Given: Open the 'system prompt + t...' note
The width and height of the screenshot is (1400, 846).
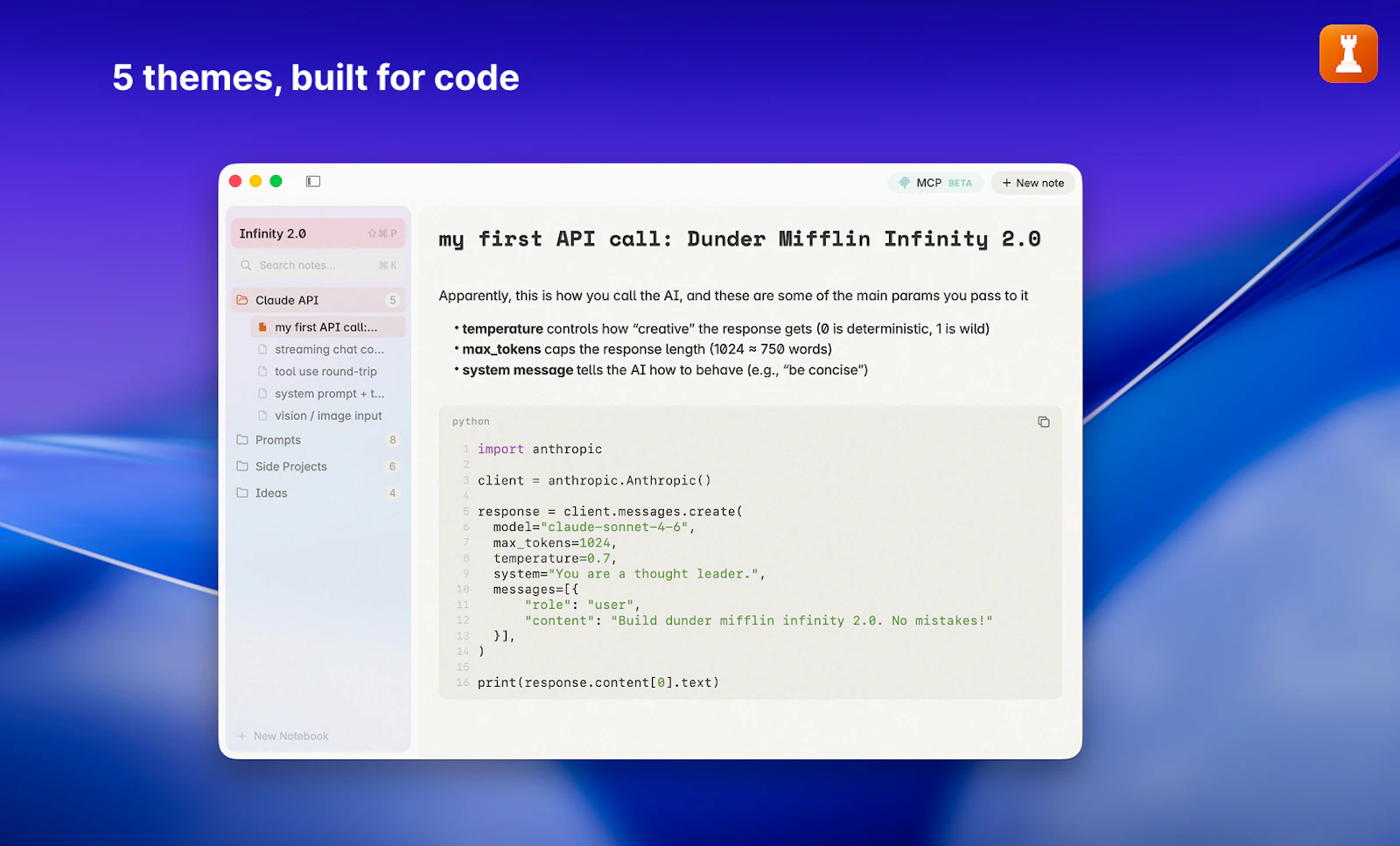Looking at the screenshot, I should 327,394.
